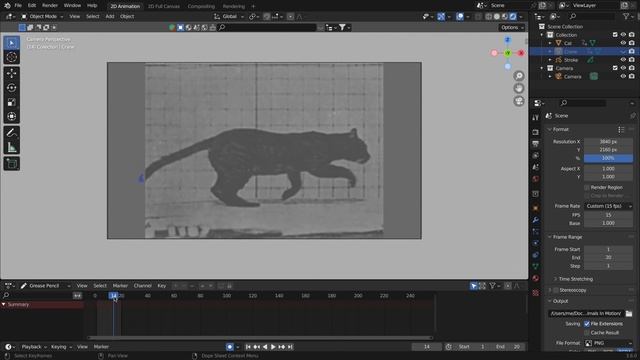Play the animation in reverse
This screenshot has height=360, width=640.
tap(265, 347)
